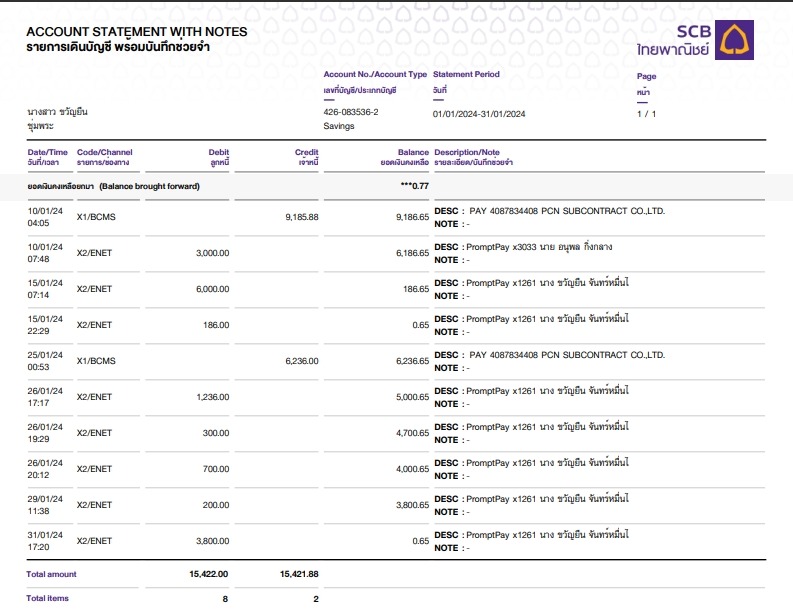Click the page number 1 / 1
Image resolution: width=793 pixels, height=614 pixels.
point(646,114)
